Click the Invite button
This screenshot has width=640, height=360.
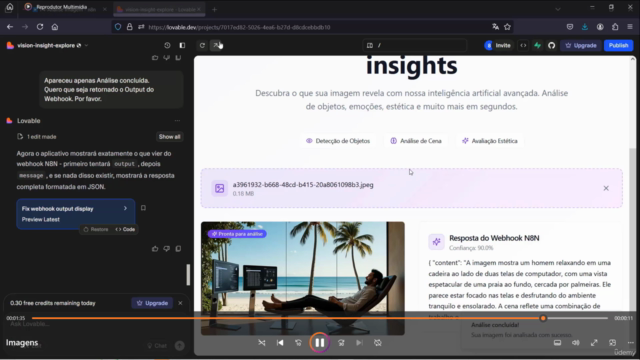498,45
